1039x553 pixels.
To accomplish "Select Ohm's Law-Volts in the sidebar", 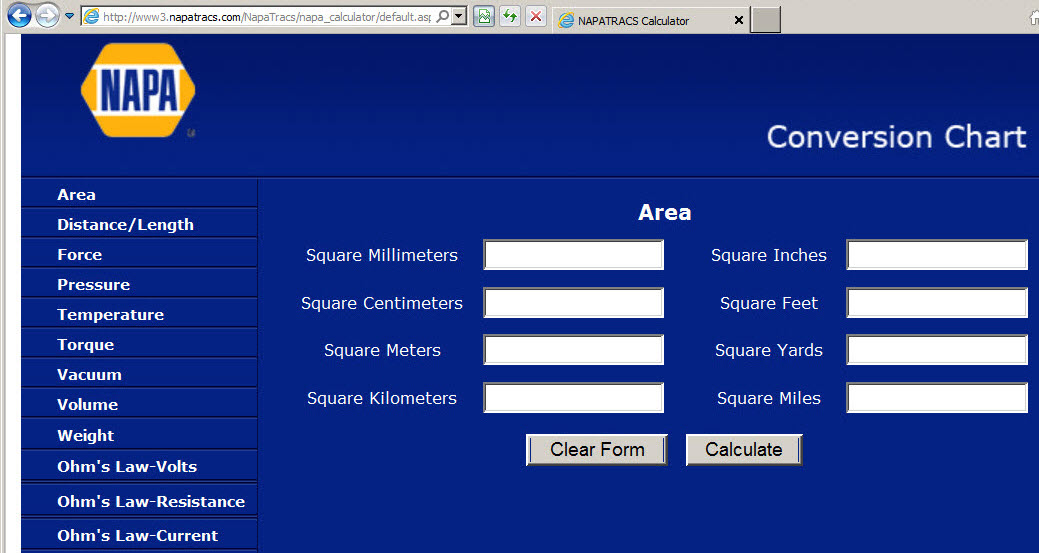I will tap(127, 467).
